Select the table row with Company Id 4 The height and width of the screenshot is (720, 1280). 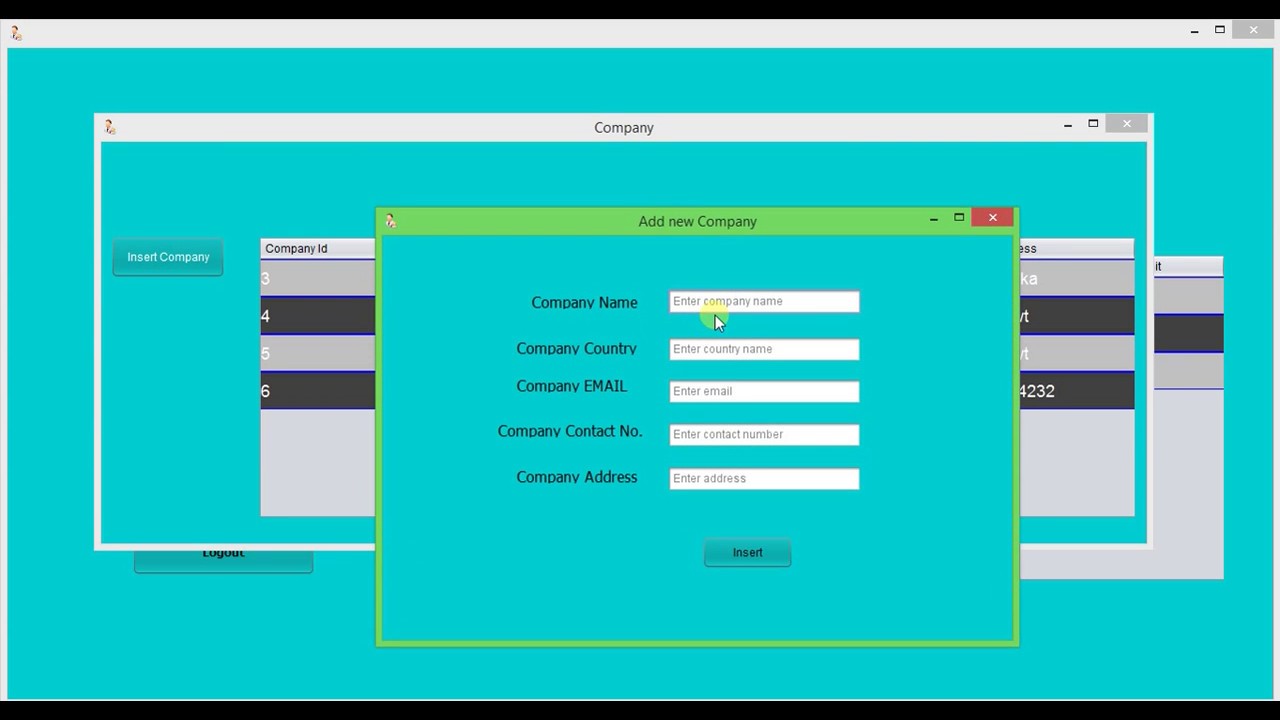point(318,316)
